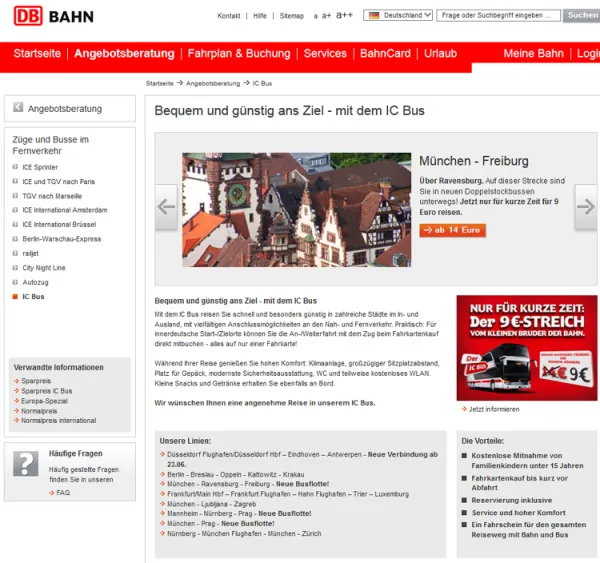The height and width of the screenshot is (563, 600).
Task: Open the Fahrplan & Buchung menu
Action: tap(239, 54)
